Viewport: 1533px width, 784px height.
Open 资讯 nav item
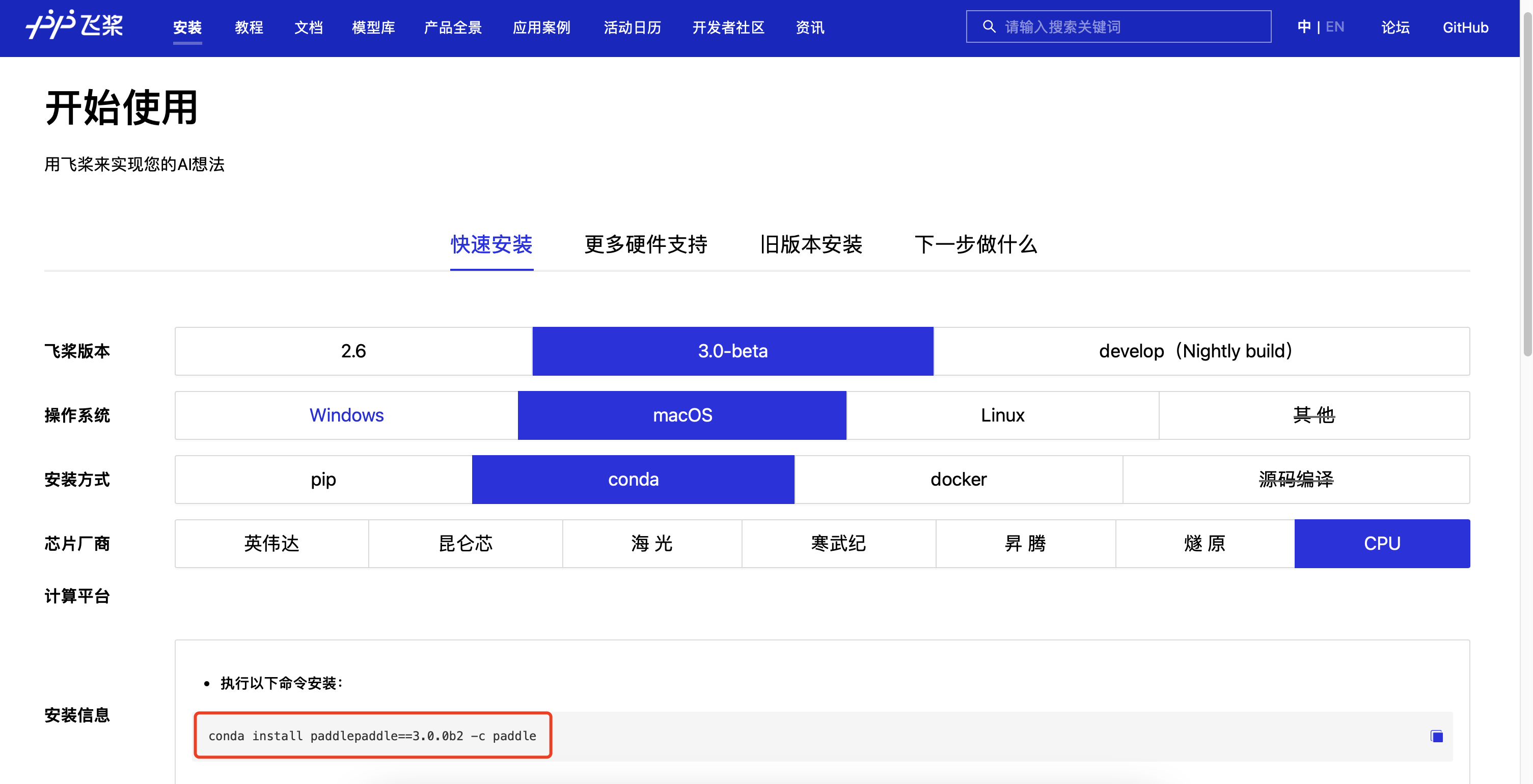810,27
